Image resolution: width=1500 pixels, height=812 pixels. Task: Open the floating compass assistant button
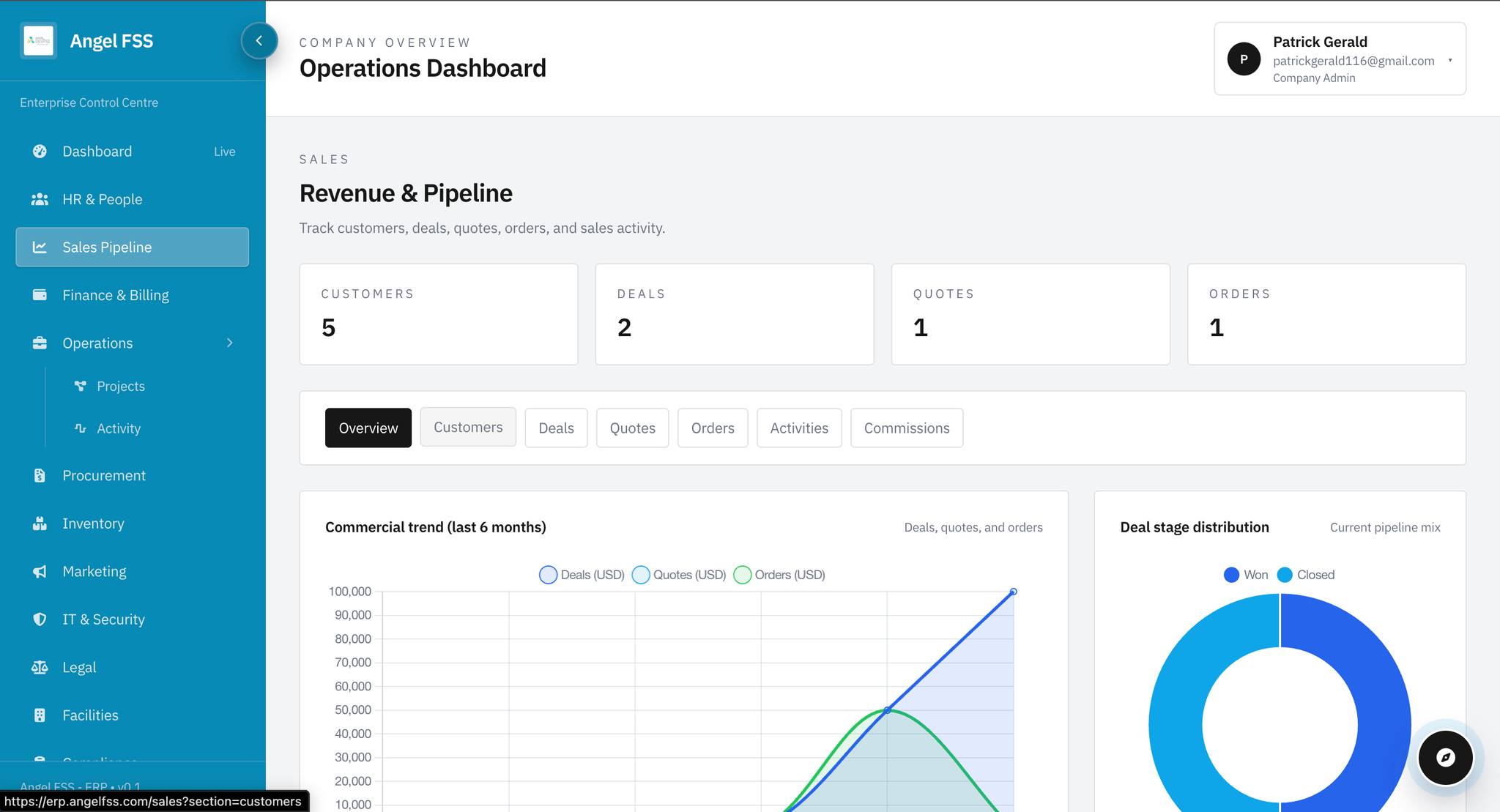click(1445, 758)
